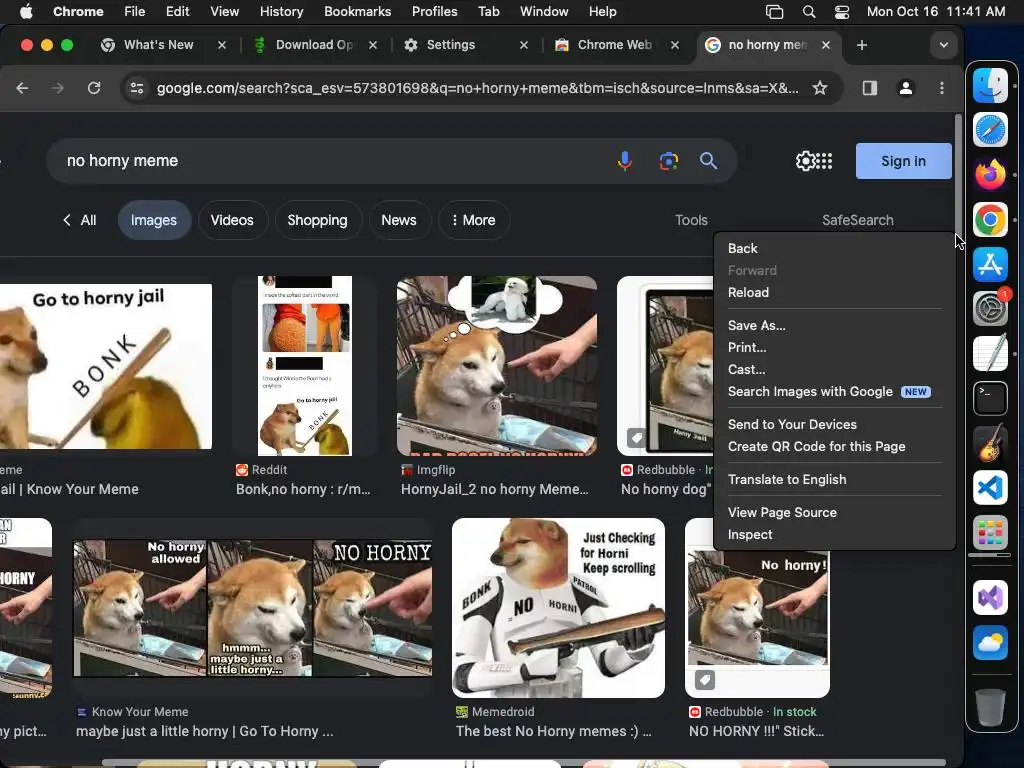
Task: Close the Settings tab
Action: 524,45
